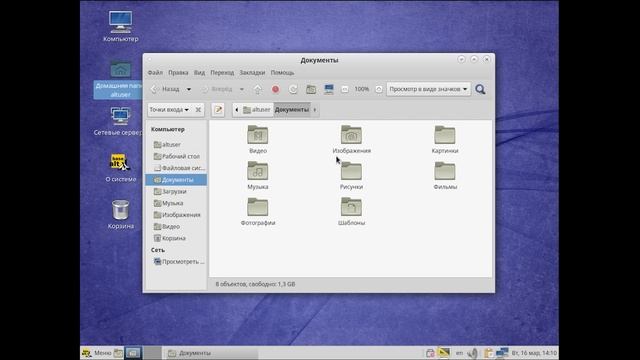Open the Вперёд history dropdown arrow

242,89
